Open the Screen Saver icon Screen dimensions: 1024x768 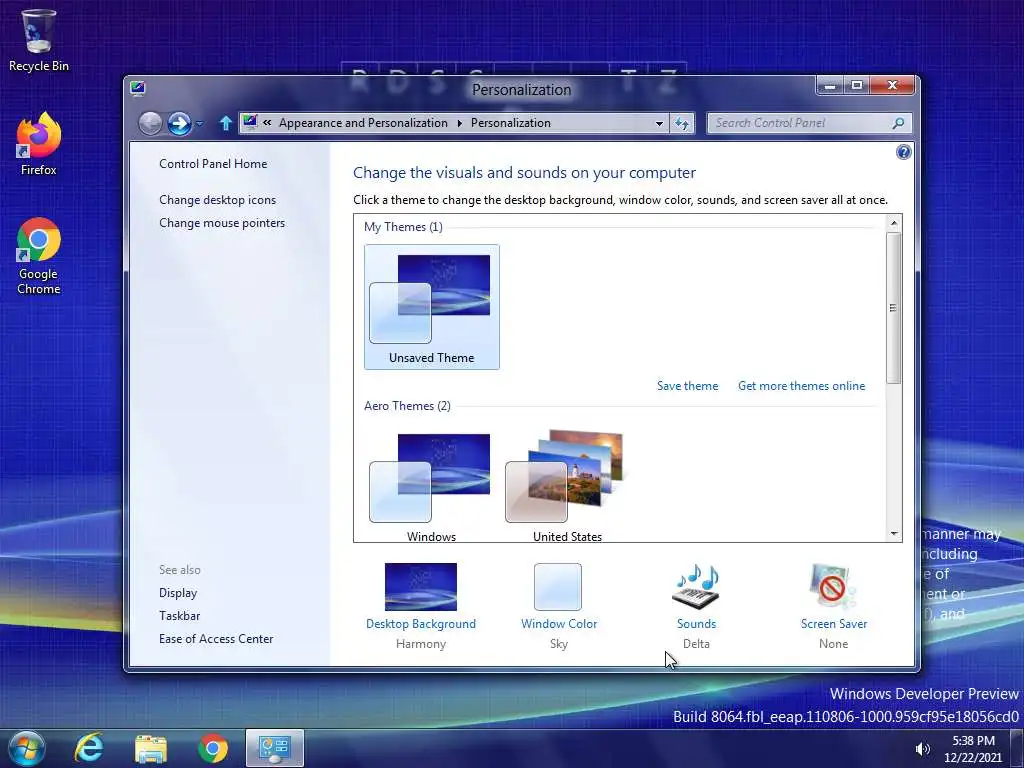click(x=833, y=586)
